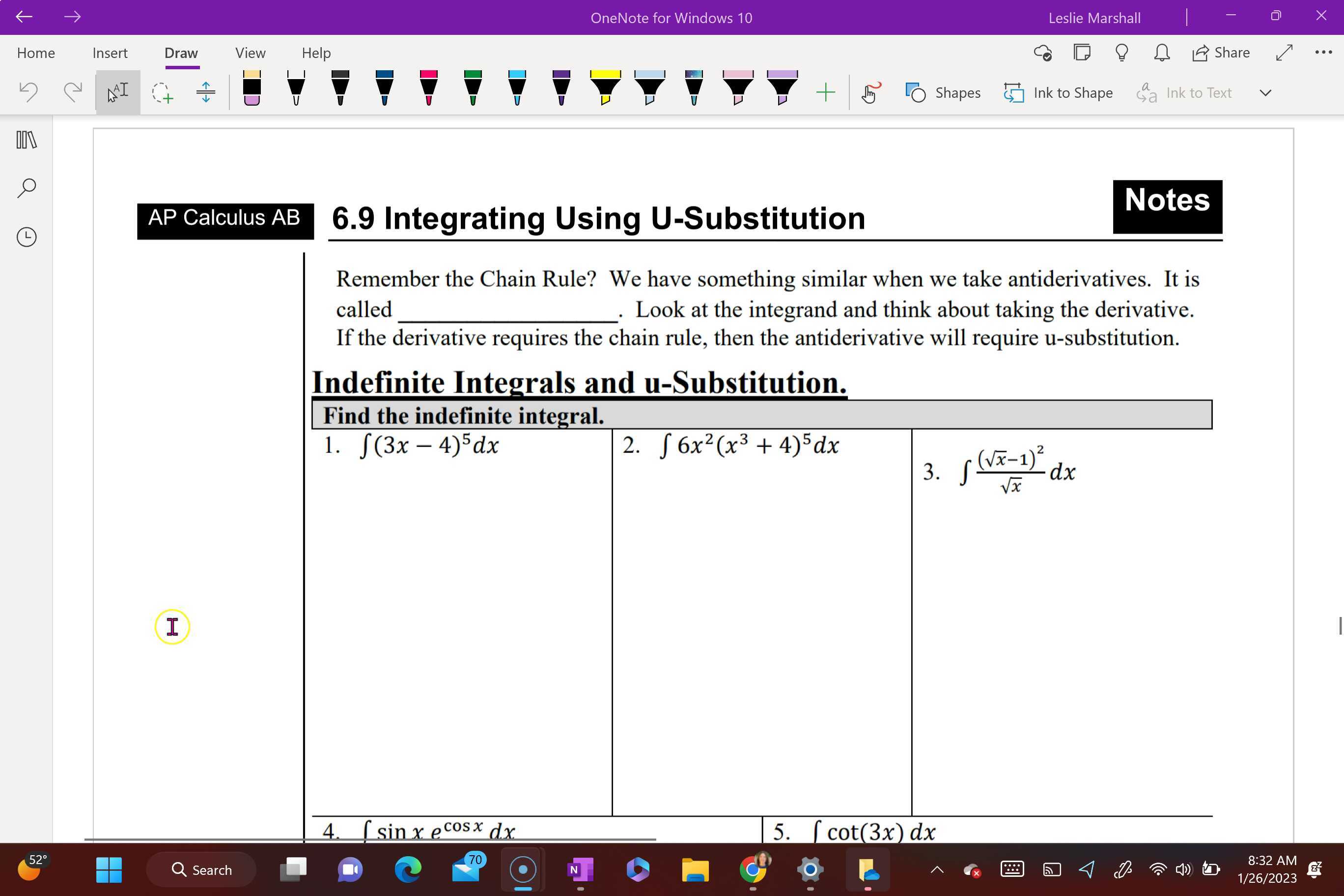The height and width of the screenshot is (896, 1344).
Task: Pick the blue pen from the pen gallery
Action: pyautogui.click(x=384, y=88)
